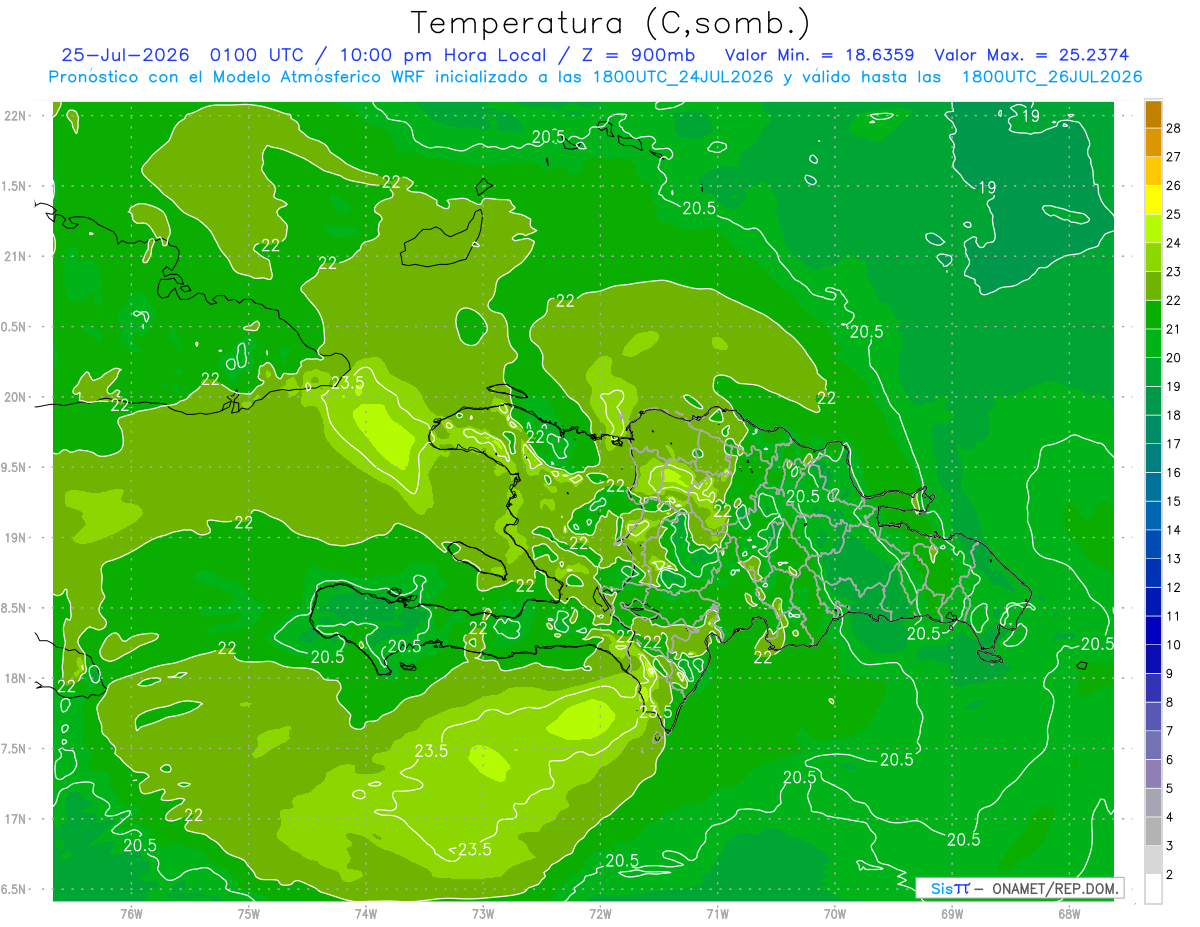
Task: Select the '1800UTC_26JUL2026' valid-until text
Action: [x=1052, y=77]
